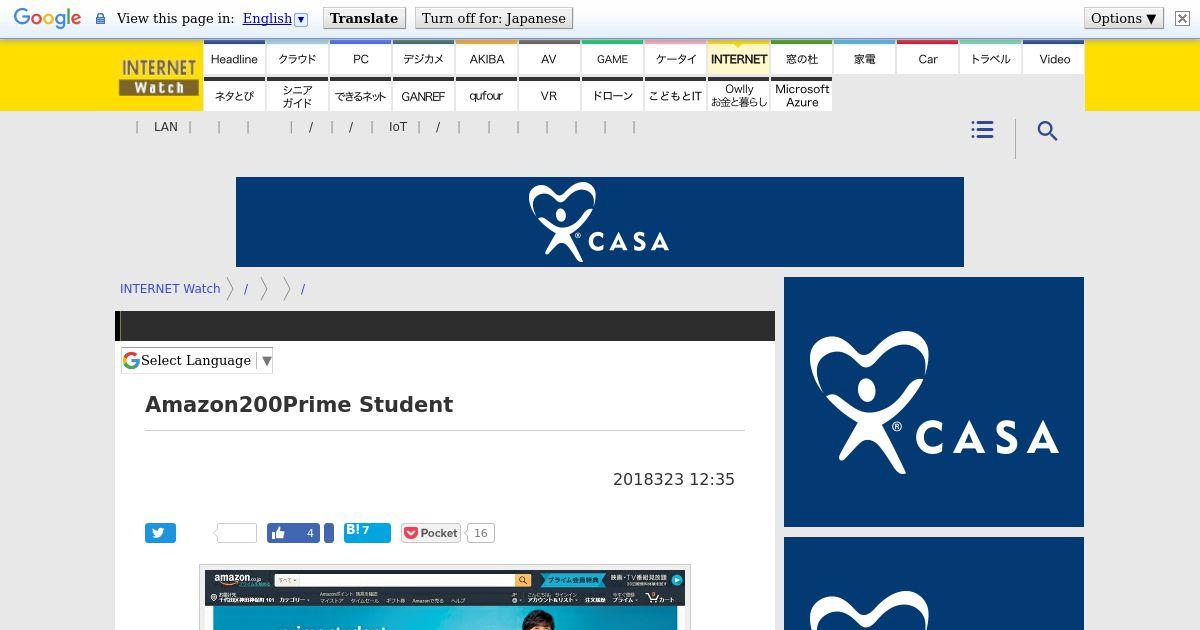Click the lock icon beside View this page
The width and height of the screenshot is (1200, 630).
point(100,18)
